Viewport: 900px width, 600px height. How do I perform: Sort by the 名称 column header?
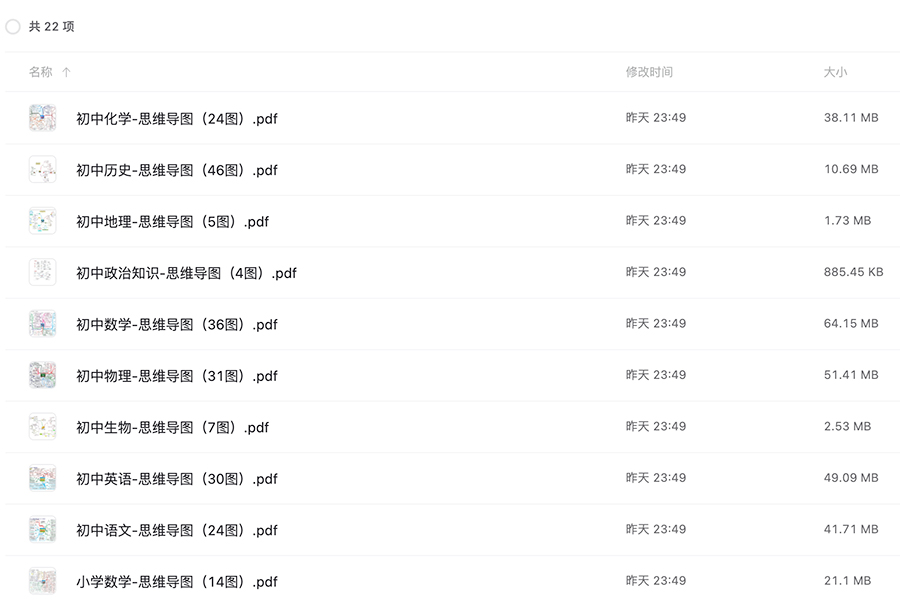click(x=41, y=72)
